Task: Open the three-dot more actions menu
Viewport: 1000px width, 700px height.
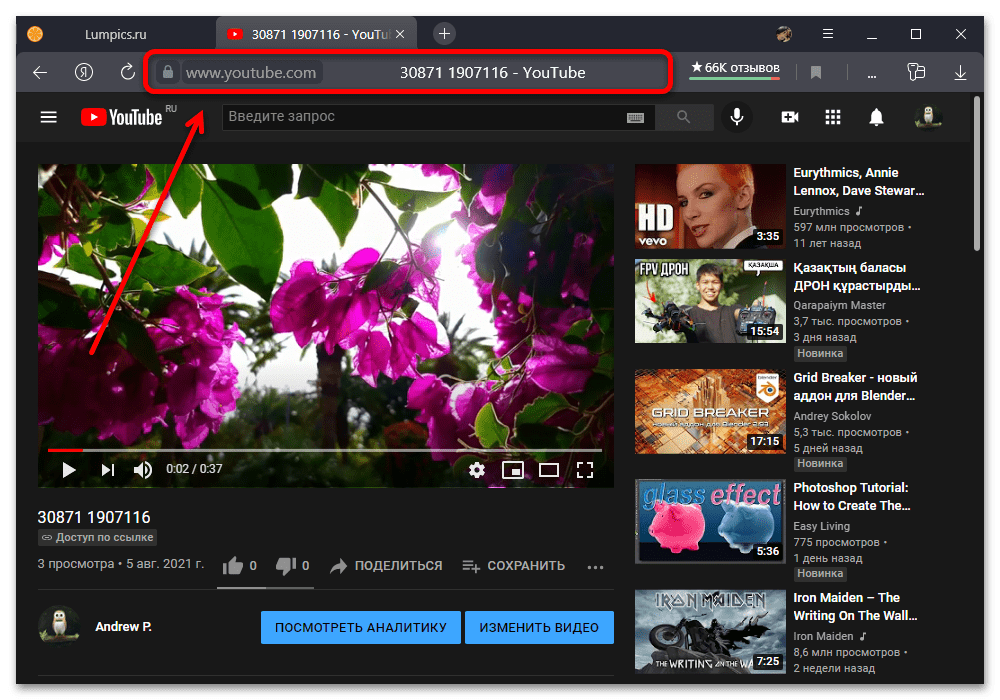Action: [x=595, y=567]
